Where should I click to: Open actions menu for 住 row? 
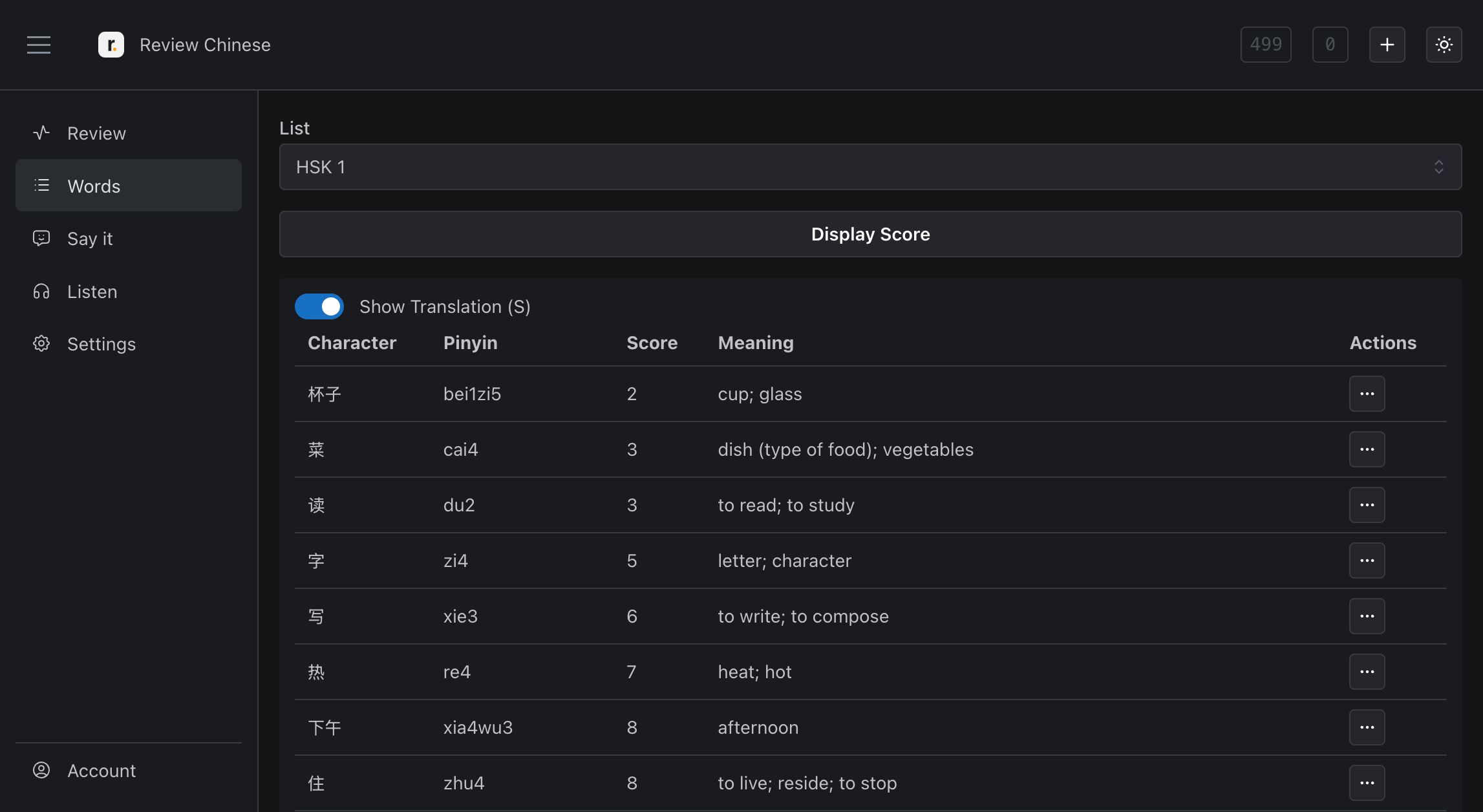[1367, 783]
